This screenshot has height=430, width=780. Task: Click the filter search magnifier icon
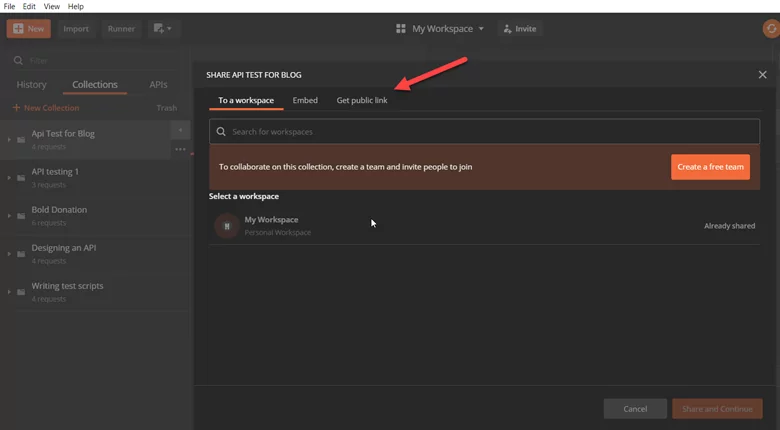[x=18, y=60]
